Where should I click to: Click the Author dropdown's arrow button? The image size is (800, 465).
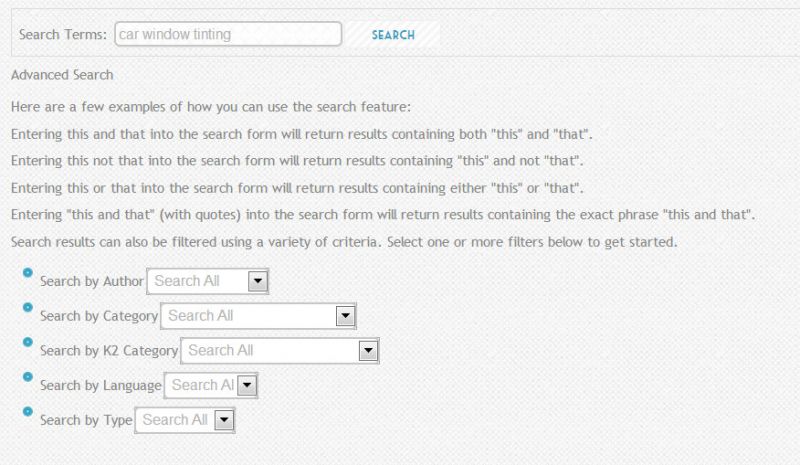(x=258, y=281)
